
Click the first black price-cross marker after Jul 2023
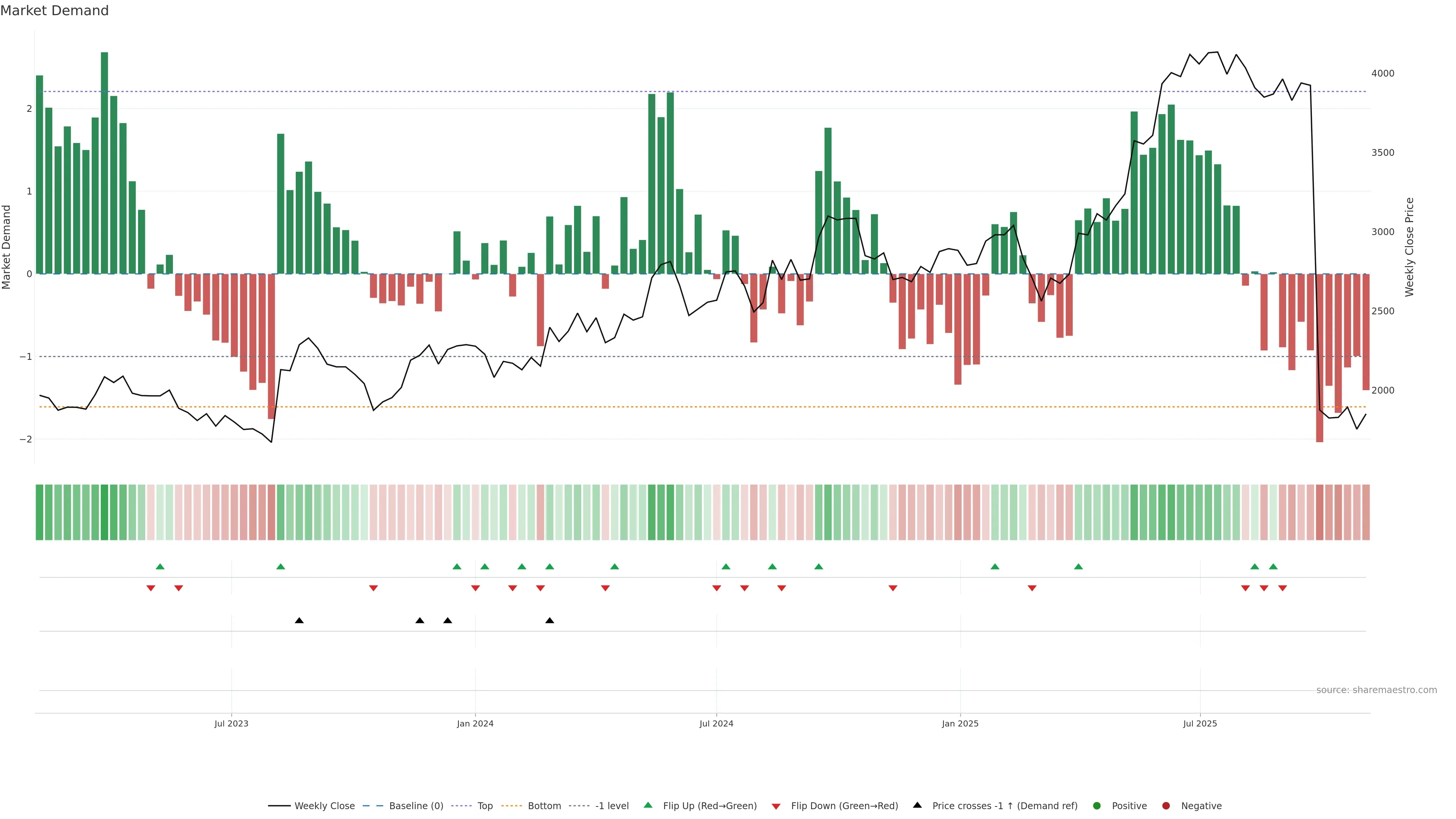[300, 621]
